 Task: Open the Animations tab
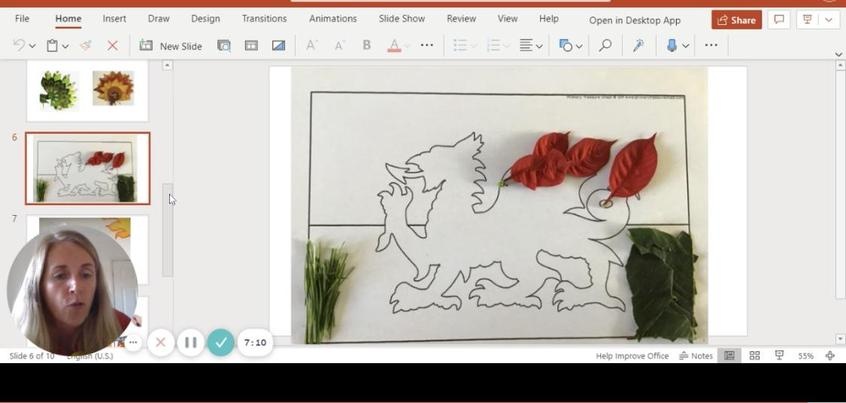click(x=332, y=19)
